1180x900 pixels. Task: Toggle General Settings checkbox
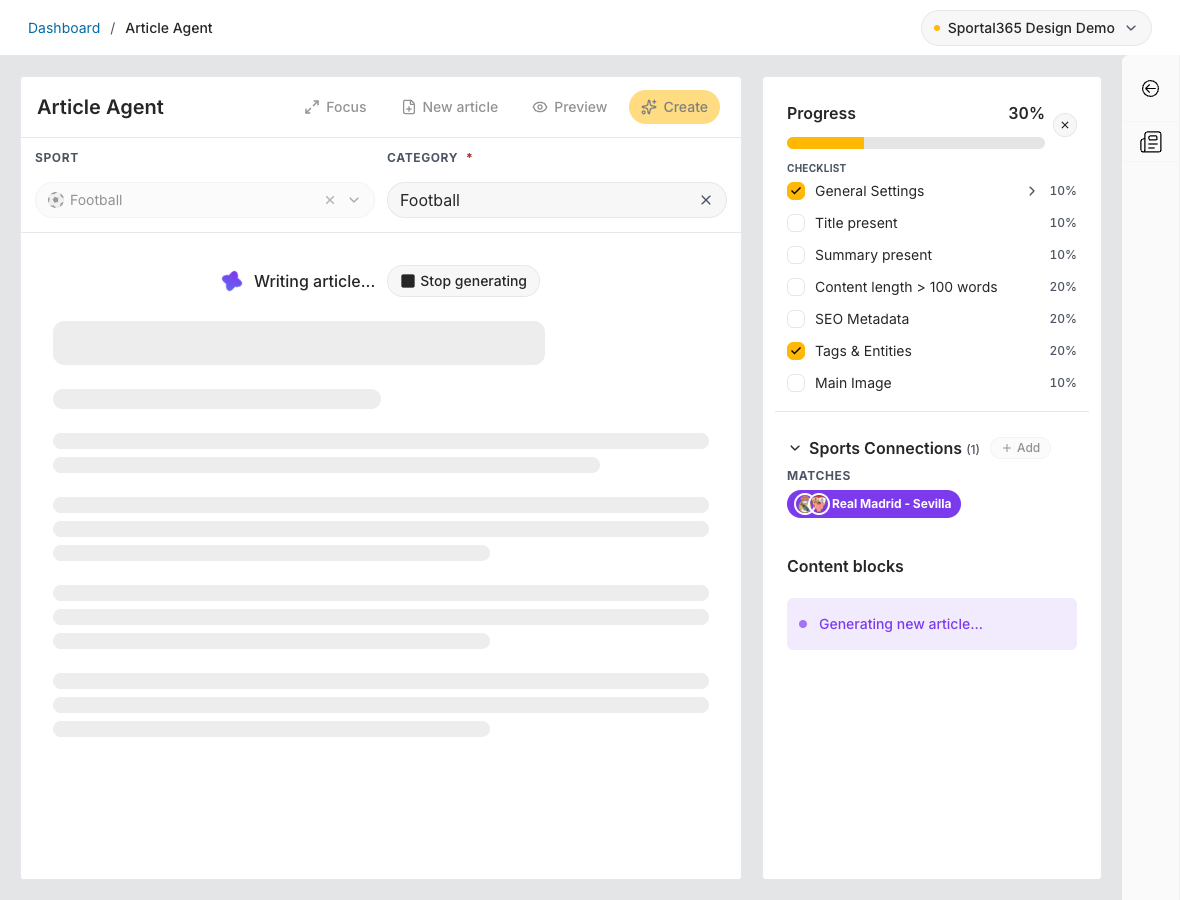coord(795,191)
